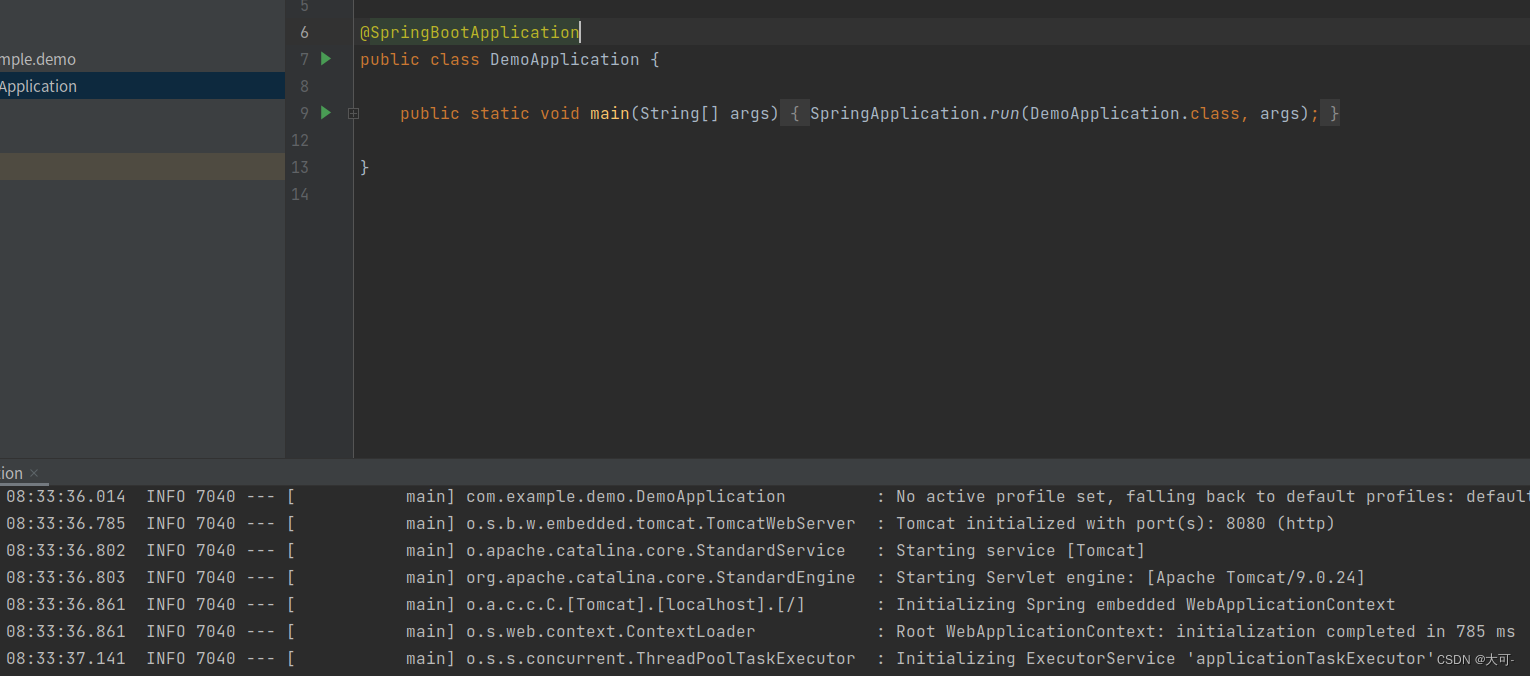Click timestamp 08:33:37.141 in console

[66, 658]
